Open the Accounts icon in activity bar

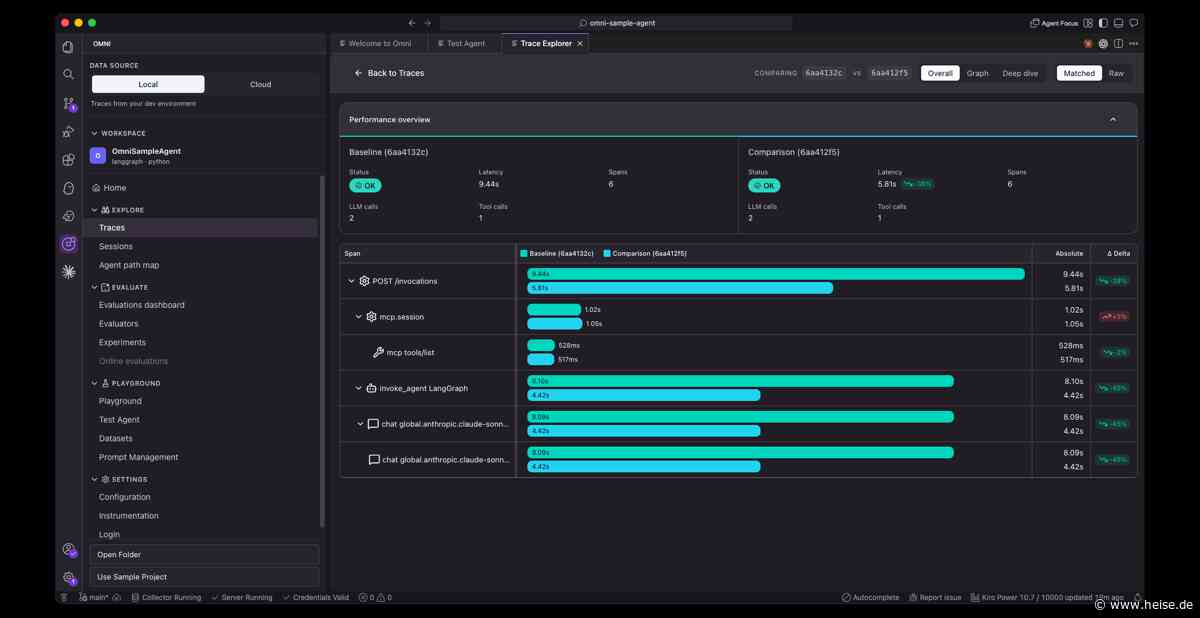pos(68,549)
